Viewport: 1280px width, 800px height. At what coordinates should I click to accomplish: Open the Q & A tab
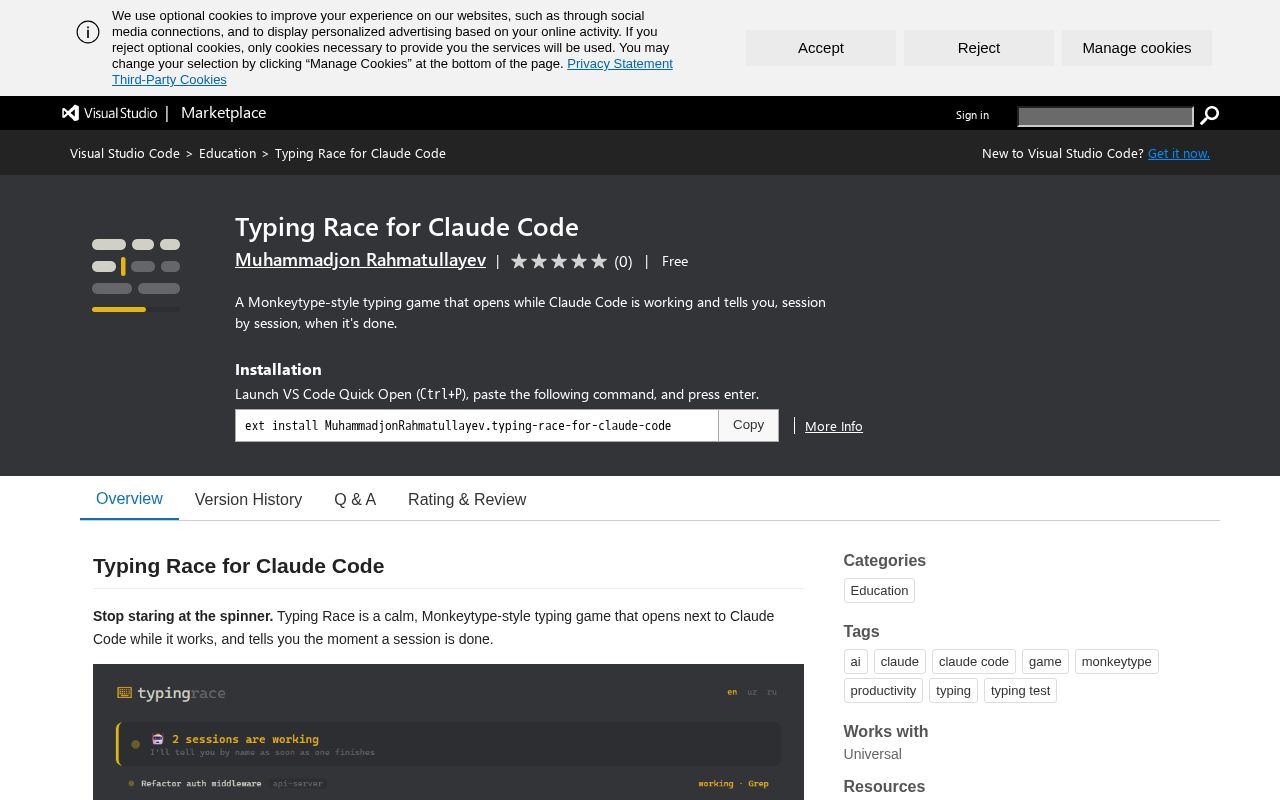coord(355,499)
